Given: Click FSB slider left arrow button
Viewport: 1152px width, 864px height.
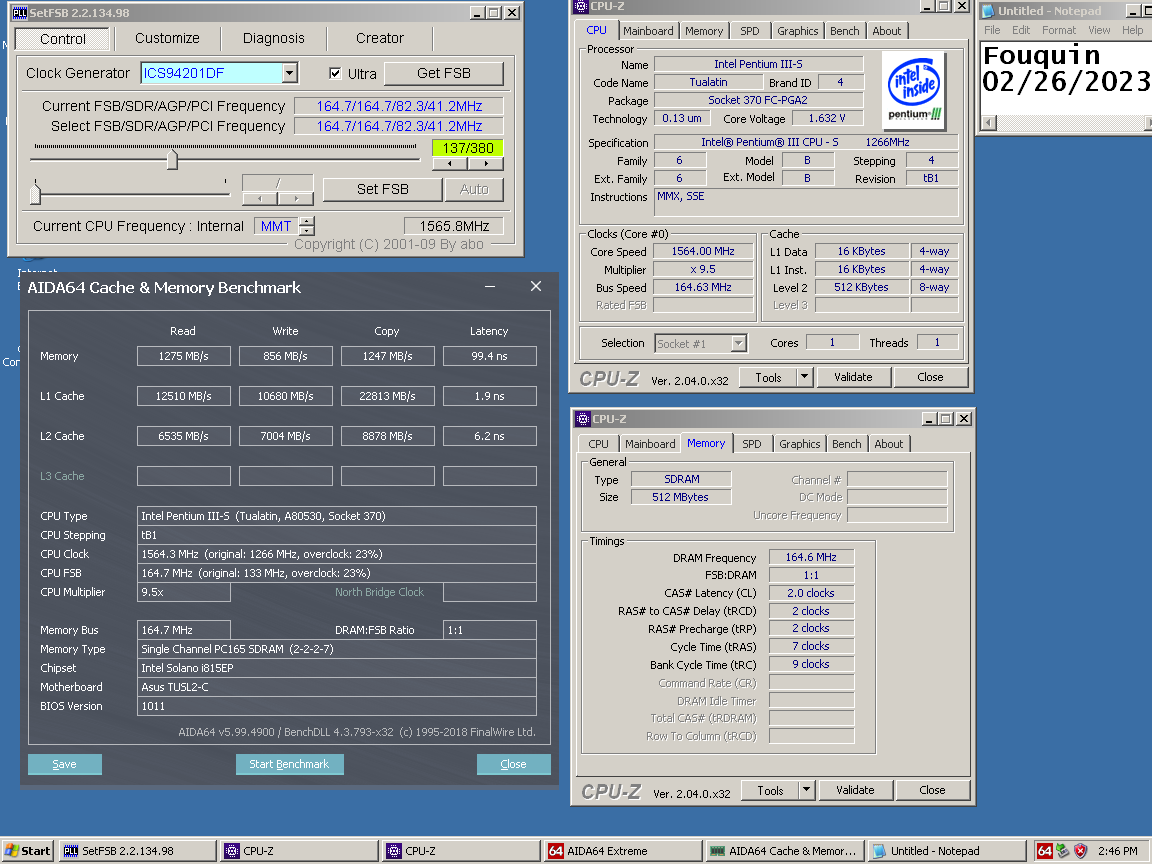Looking at the screenshot, I should [x=450, y=164].
